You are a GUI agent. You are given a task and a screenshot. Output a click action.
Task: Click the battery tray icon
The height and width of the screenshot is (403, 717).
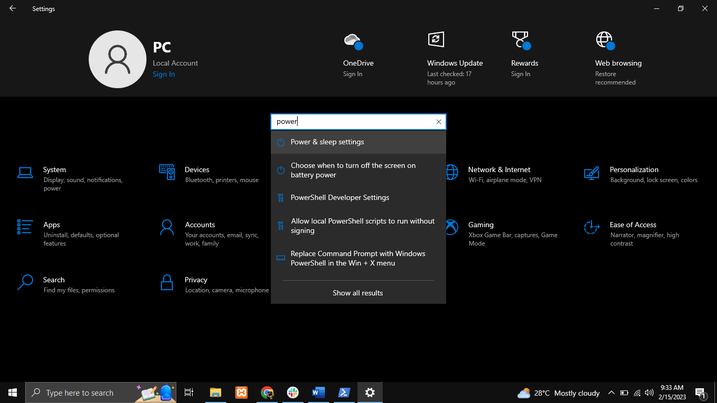click(624, 393)
